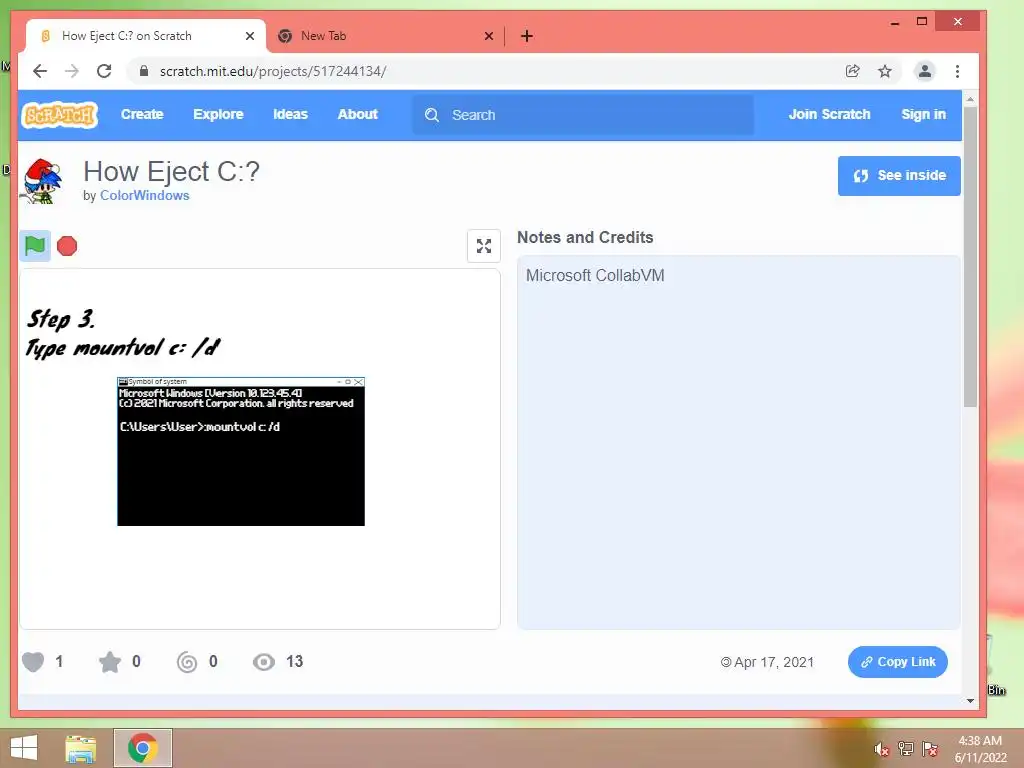Click the lock site info icon
The image size is (1024, 768).
click(x=144, y=71)
